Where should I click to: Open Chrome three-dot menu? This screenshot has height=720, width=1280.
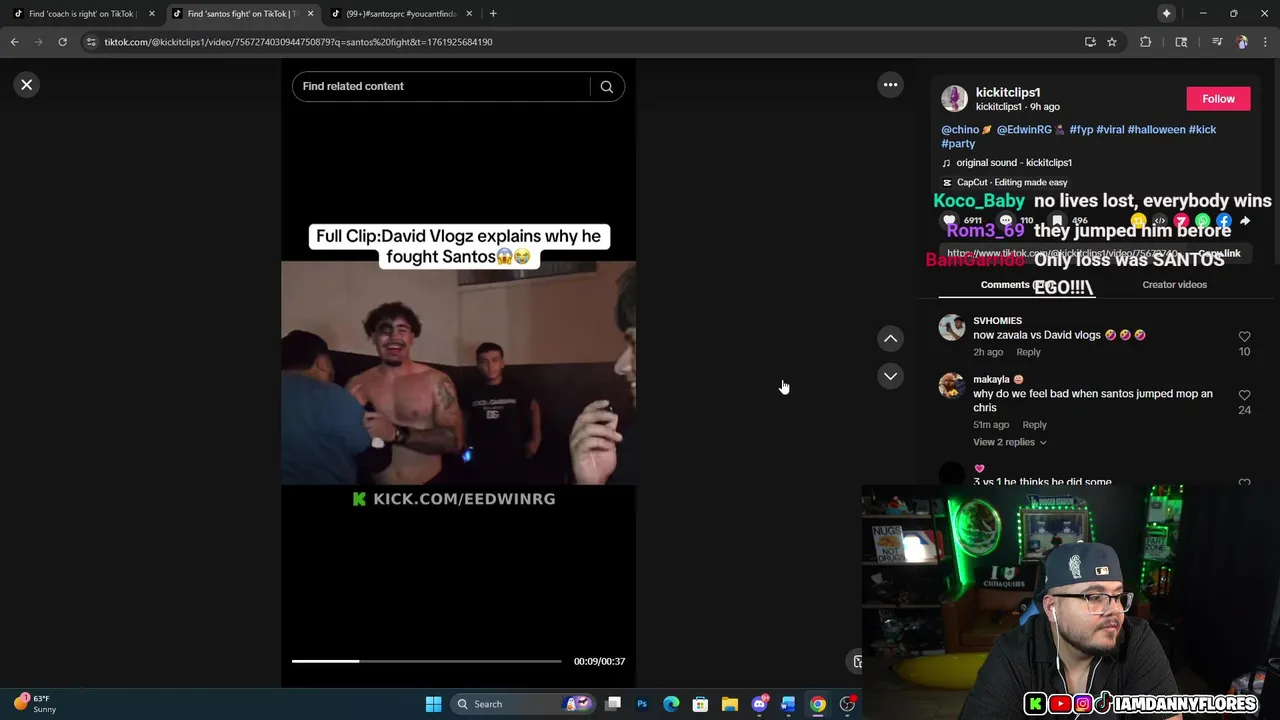coord(1265,42)
